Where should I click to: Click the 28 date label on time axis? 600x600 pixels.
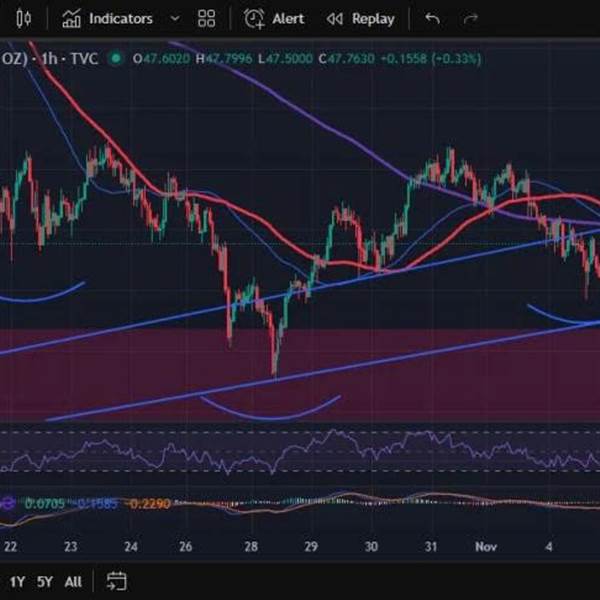coord(251,546)
